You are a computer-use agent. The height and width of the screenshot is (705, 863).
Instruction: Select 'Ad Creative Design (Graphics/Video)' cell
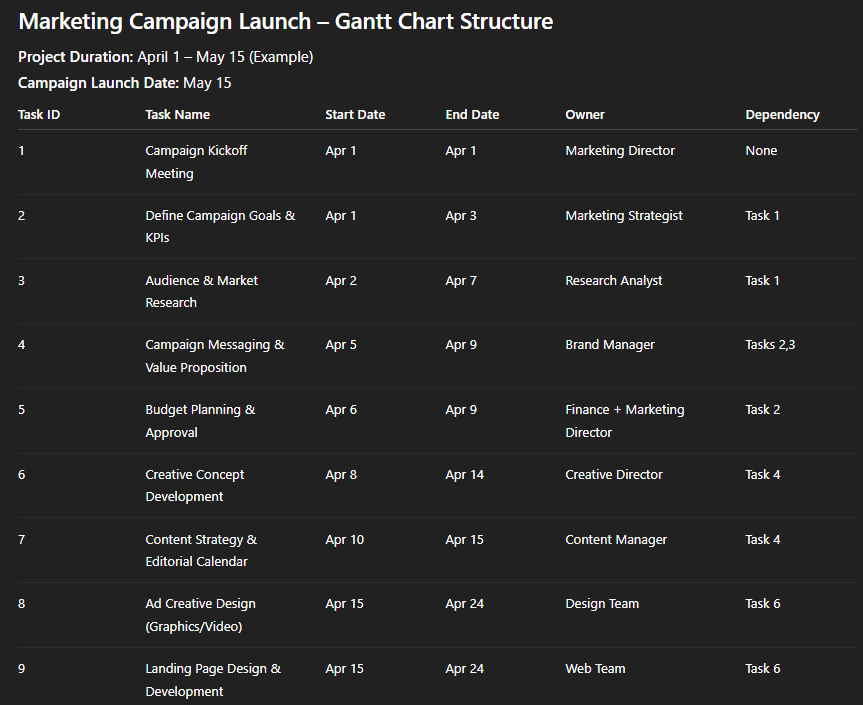(x=200, y=615)
